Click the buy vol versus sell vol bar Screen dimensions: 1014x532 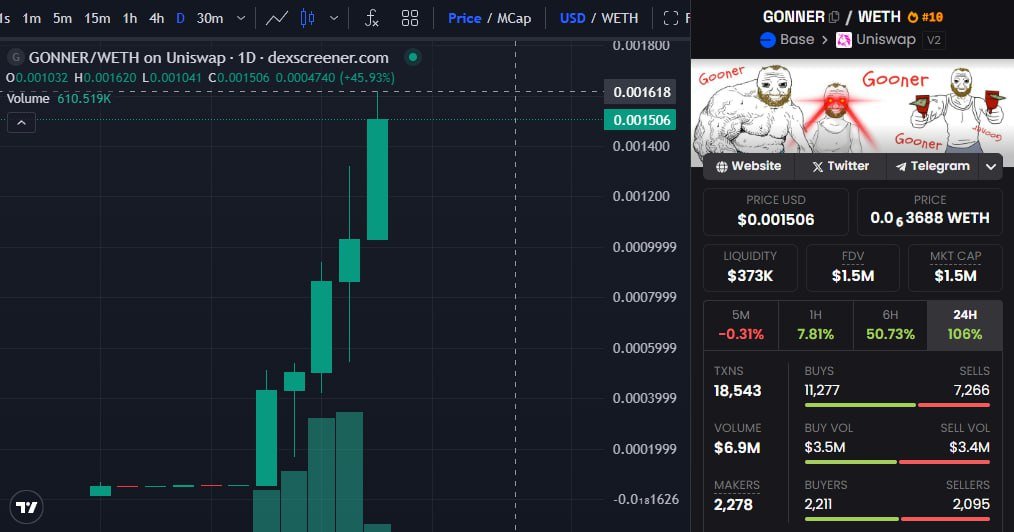(x=897, y=462)
